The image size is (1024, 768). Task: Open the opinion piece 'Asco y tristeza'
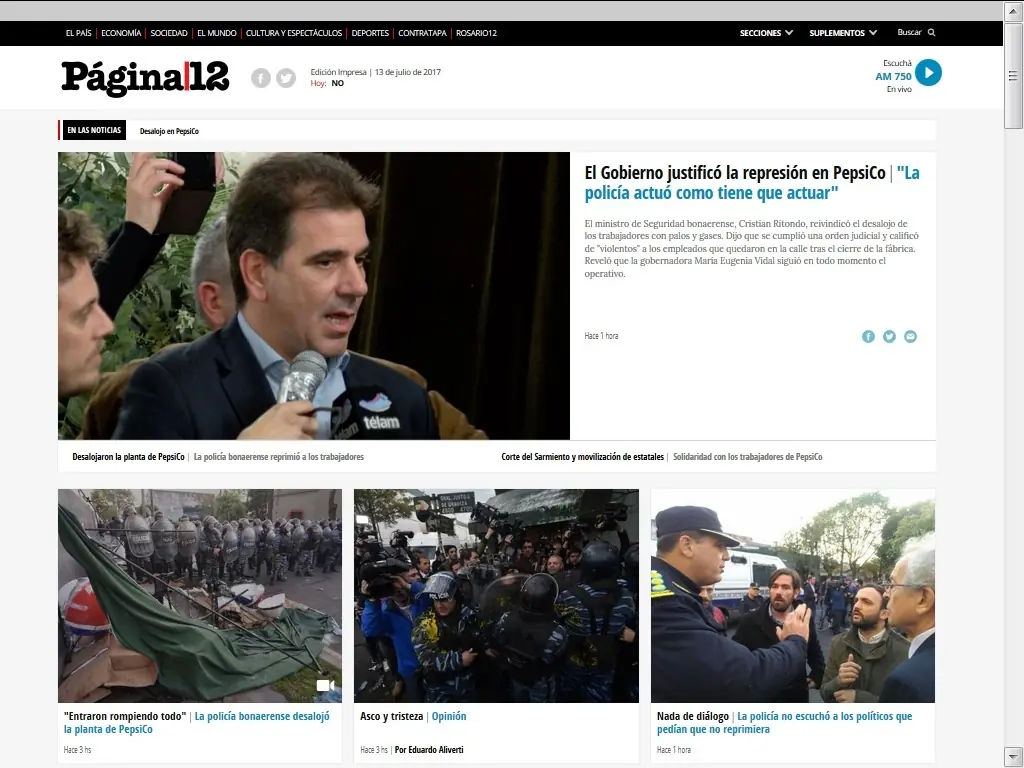pos(391,716)
